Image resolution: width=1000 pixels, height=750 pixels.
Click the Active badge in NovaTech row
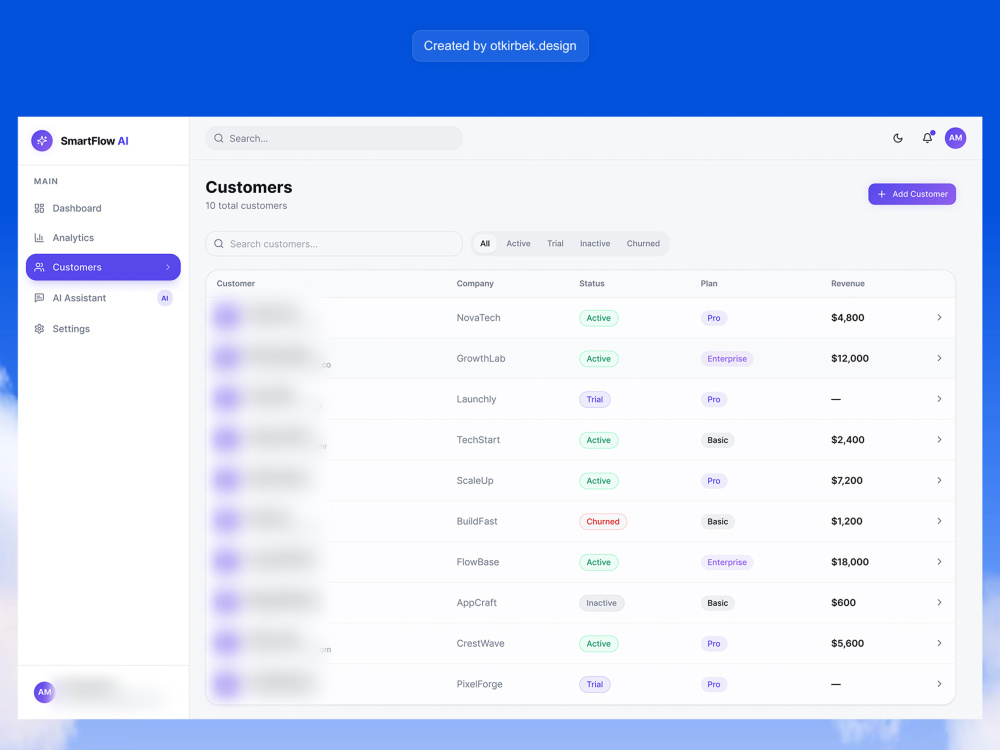coord(598,318)
